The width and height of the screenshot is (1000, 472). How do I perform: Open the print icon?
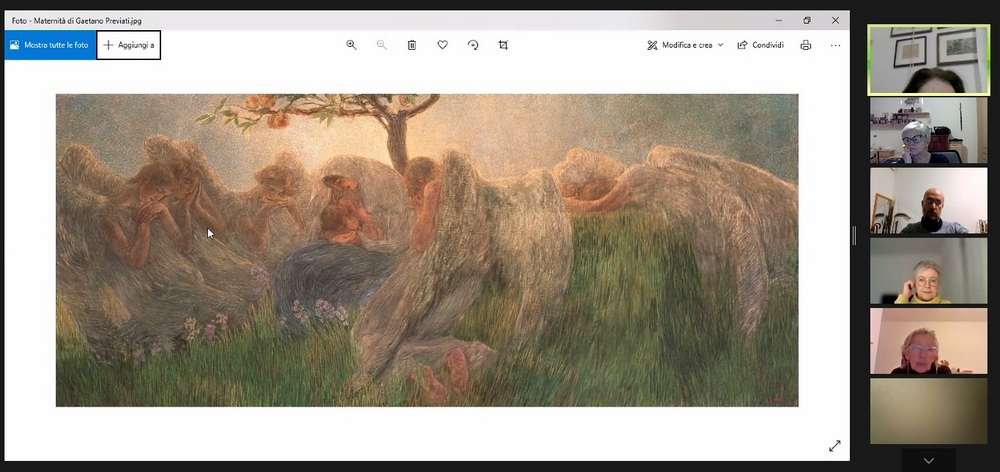coord(806,45)
